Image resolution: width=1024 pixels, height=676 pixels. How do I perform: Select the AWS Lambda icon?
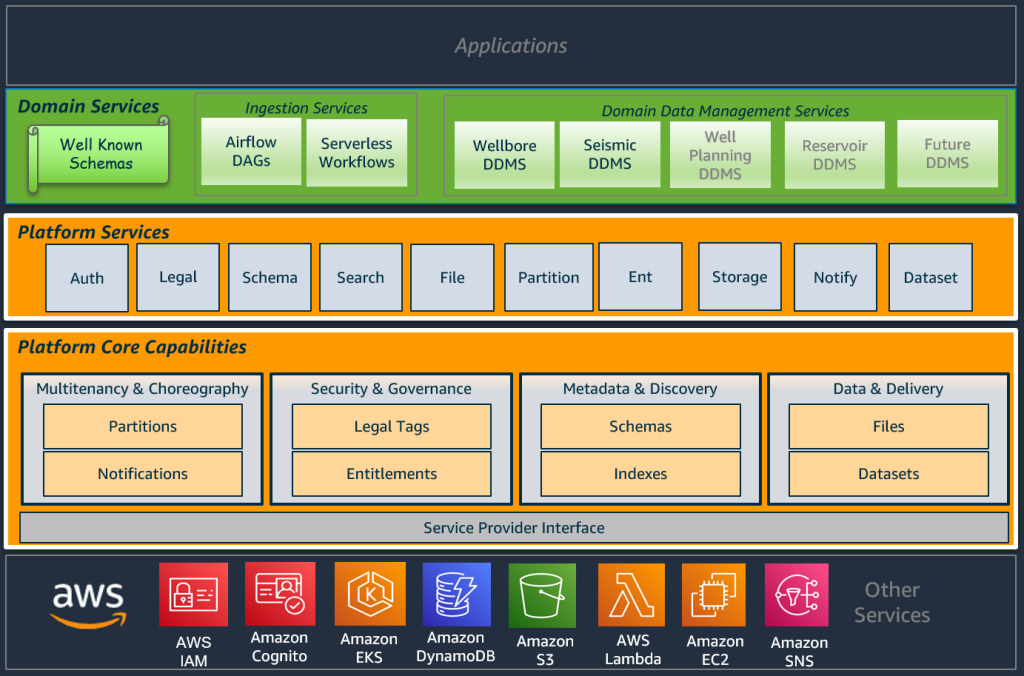pyautogui.click(x=630, y=594)
